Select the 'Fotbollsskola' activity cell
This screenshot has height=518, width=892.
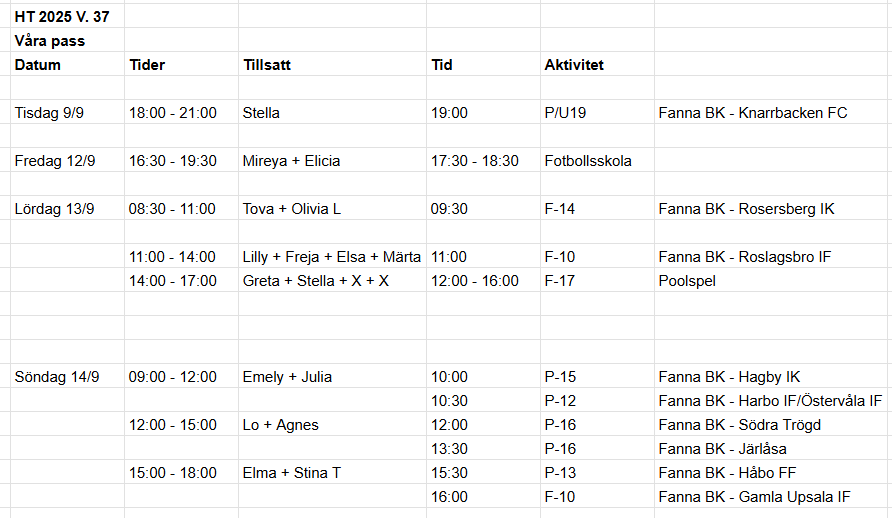point(588,161)
